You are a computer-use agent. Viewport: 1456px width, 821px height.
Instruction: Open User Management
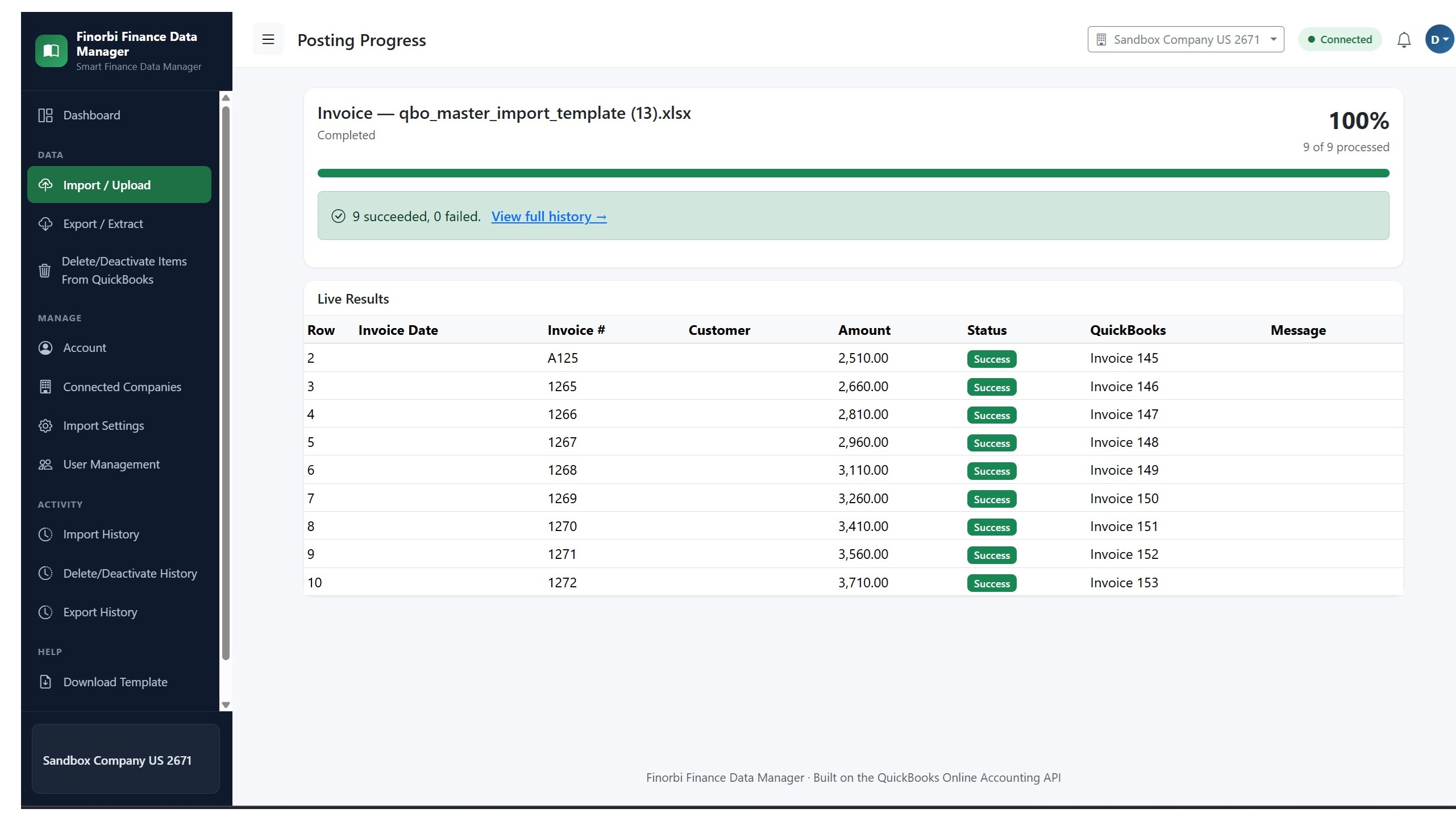click(119, 465)
